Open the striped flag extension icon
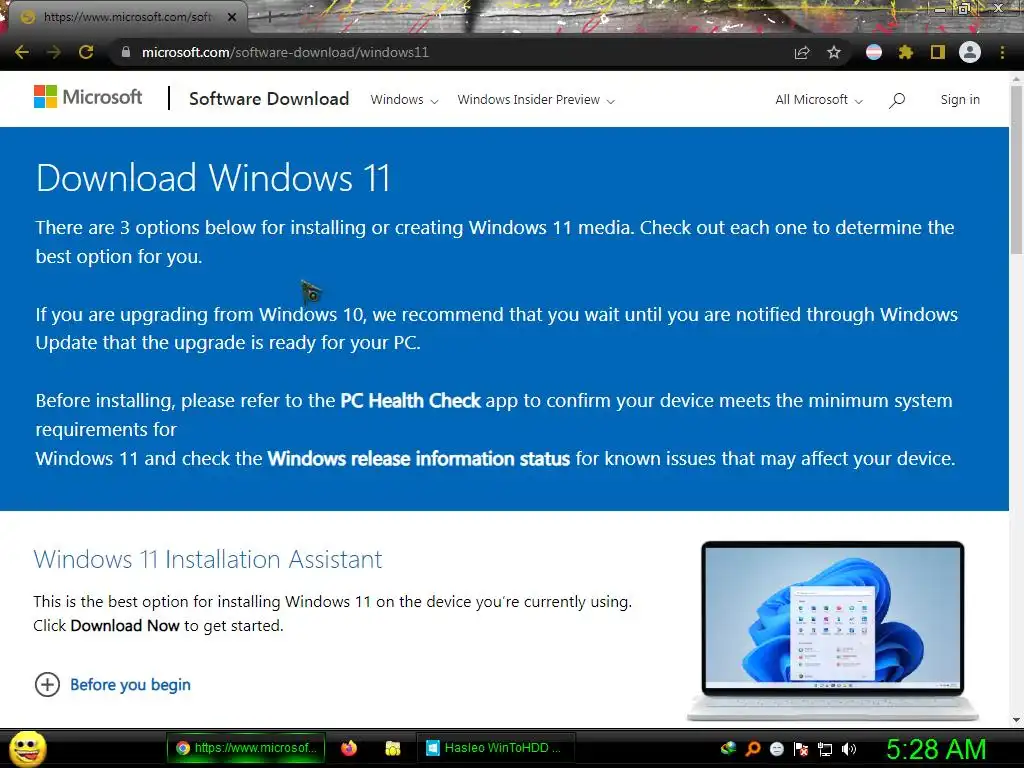The image size is (1024, 768). click(874, 52)
